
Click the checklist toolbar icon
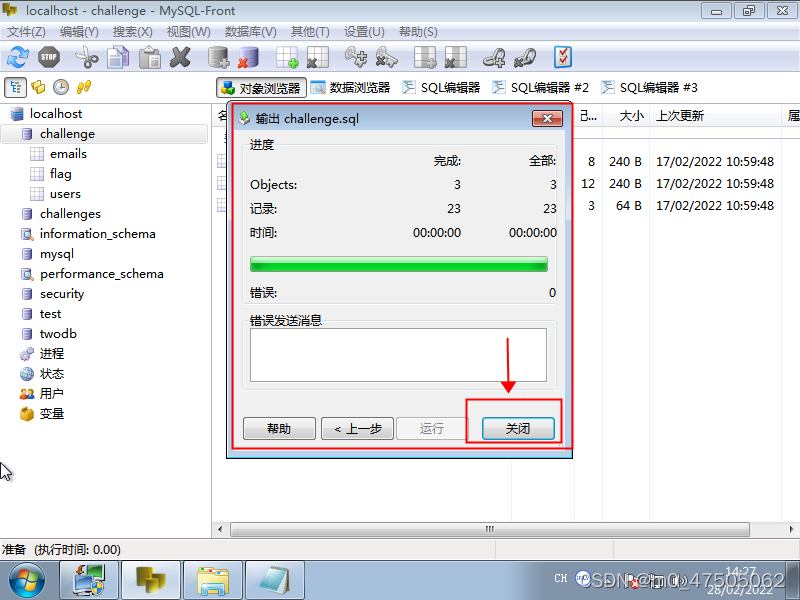[x=563, y=57]
